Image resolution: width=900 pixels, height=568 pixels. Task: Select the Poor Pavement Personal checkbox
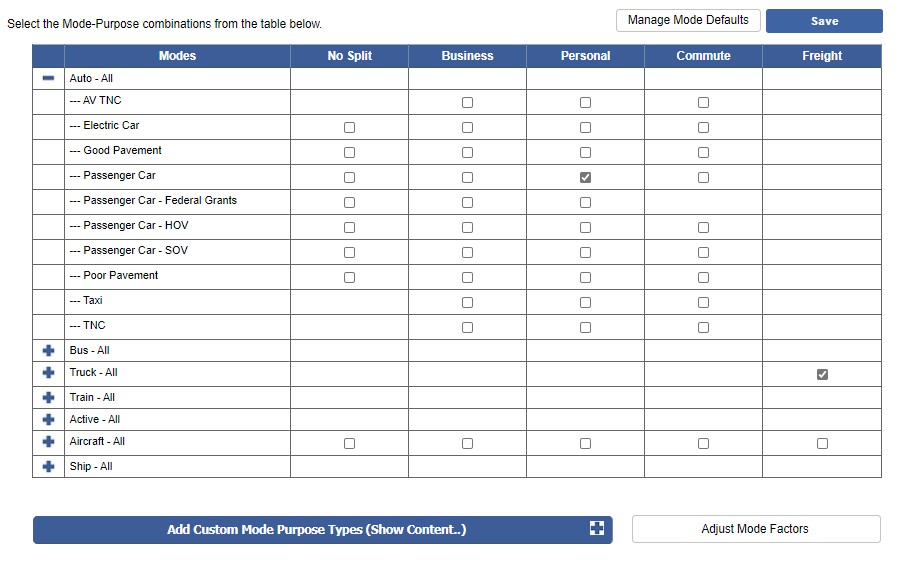(x=585, y=277)
